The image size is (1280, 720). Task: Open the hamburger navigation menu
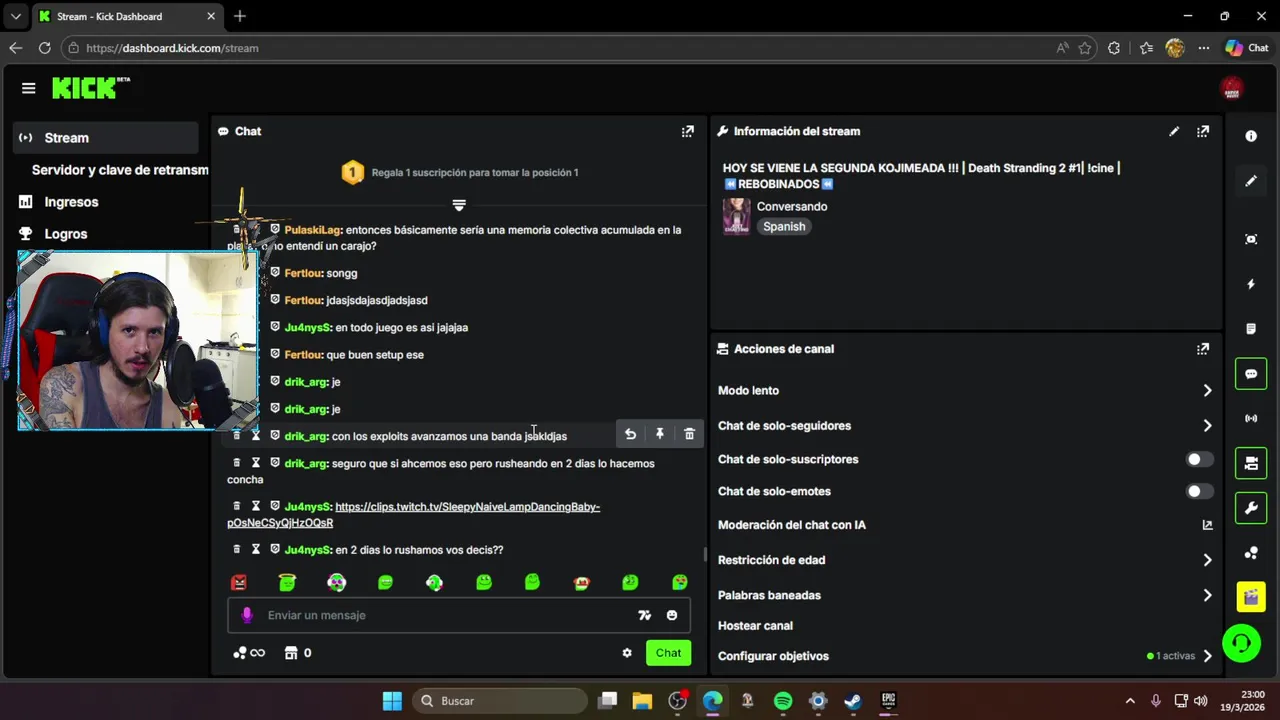point(28,88)
